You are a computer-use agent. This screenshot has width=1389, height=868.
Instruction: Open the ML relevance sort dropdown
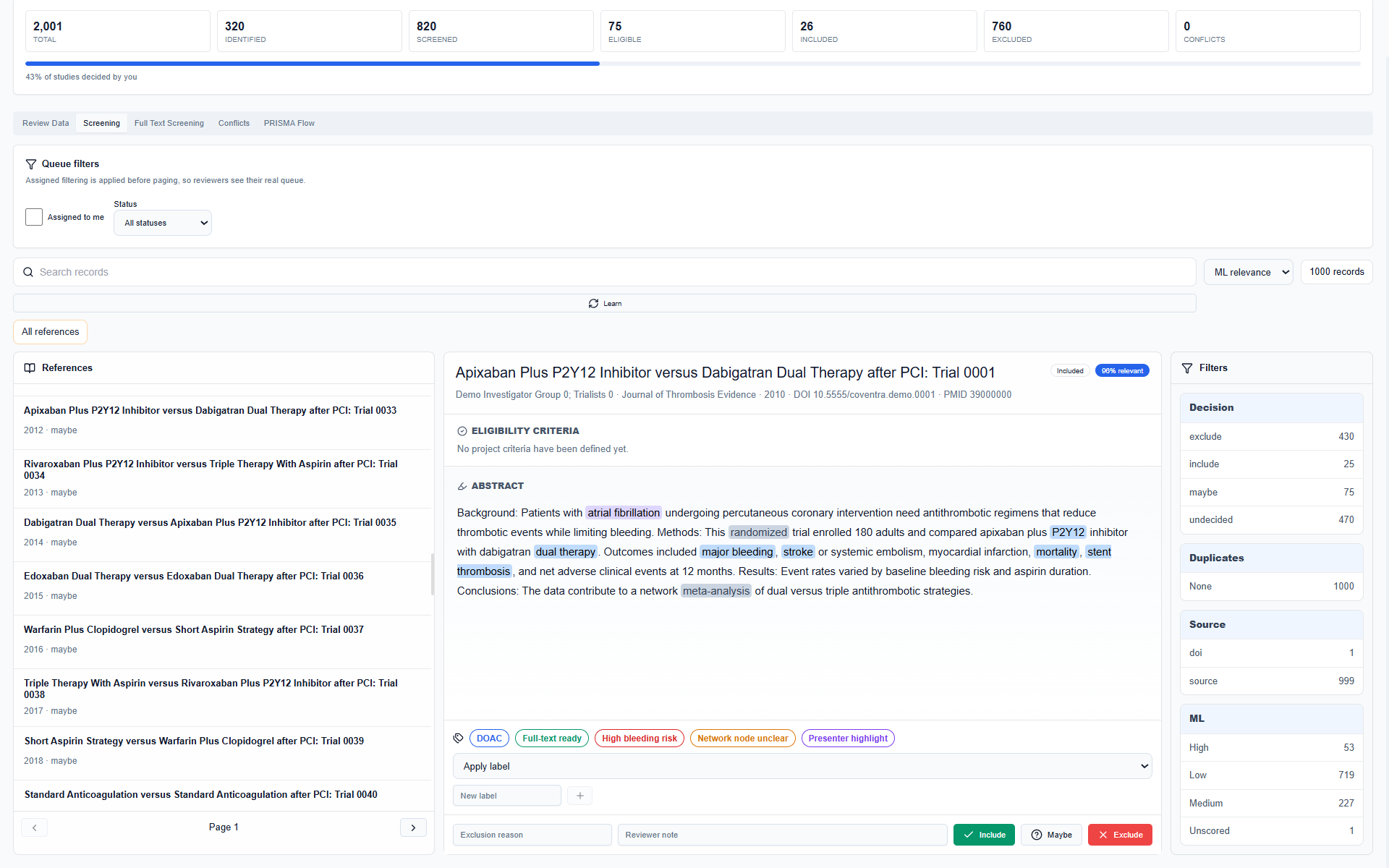[1249, 272]
